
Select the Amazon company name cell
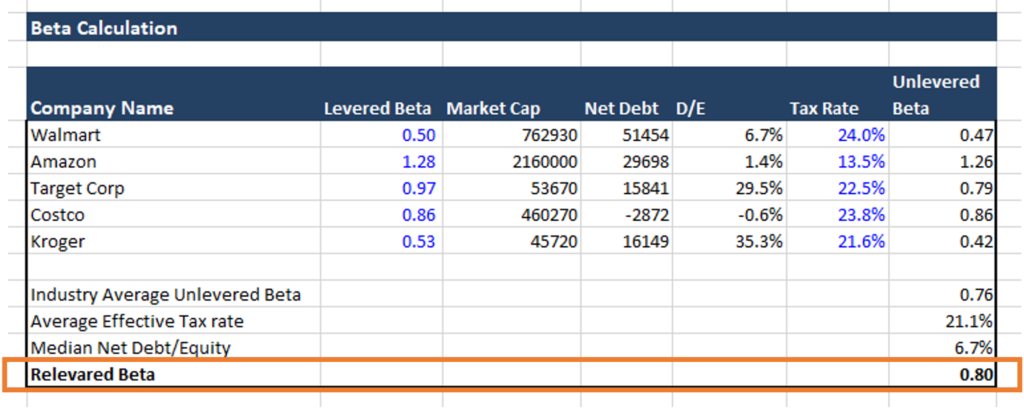pyautogui.click(x=174, y=162)
